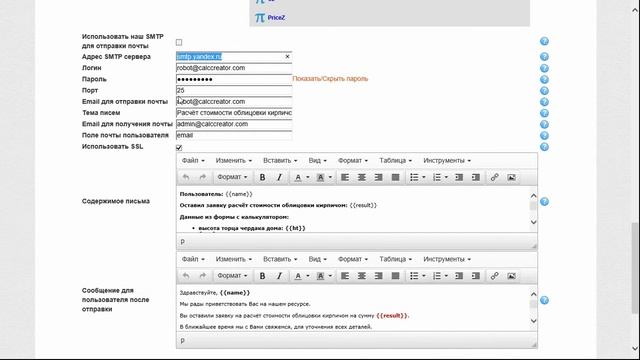Open Формат menu in email content editor
640x360 pixels.
coord(353,160)
